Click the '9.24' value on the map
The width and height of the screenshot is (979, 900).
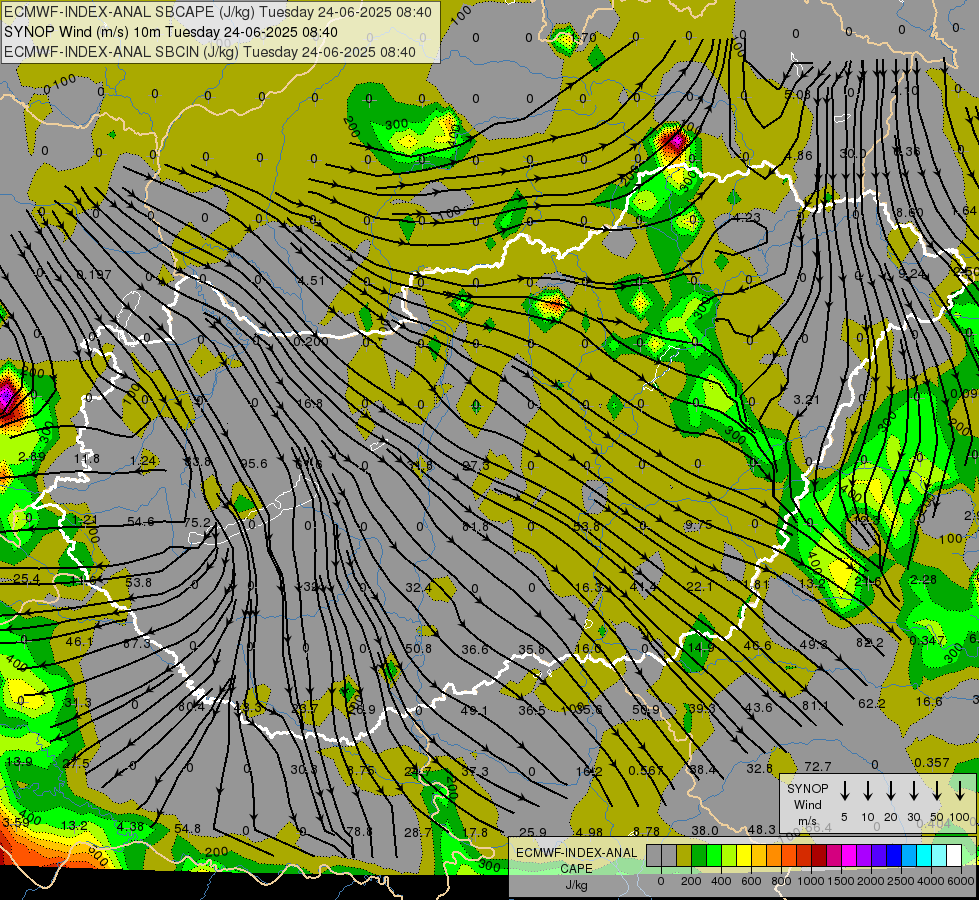(912, 274)
